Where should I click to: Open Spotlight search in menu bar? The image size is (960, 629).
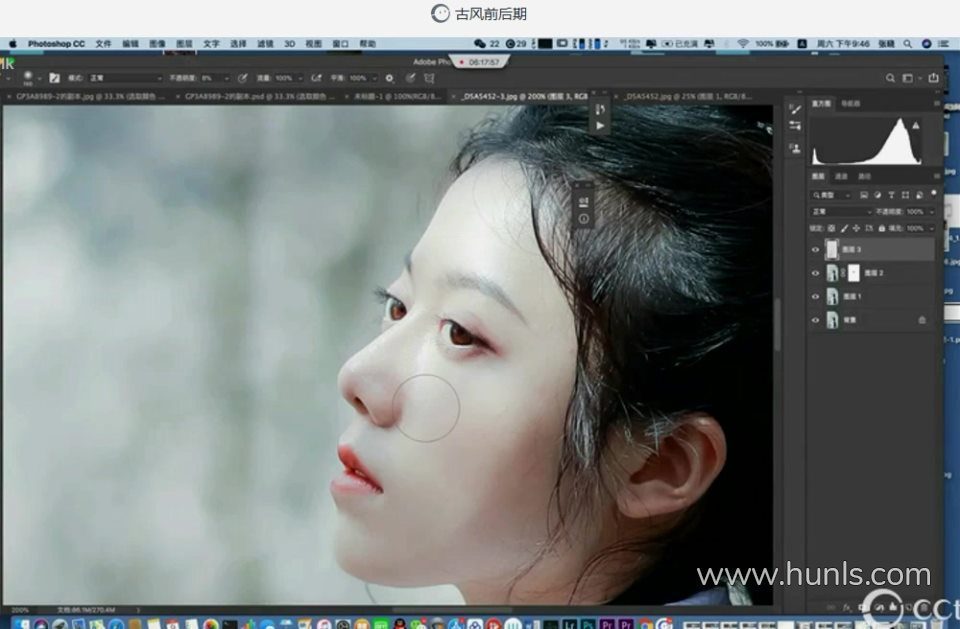coord(907,44)
